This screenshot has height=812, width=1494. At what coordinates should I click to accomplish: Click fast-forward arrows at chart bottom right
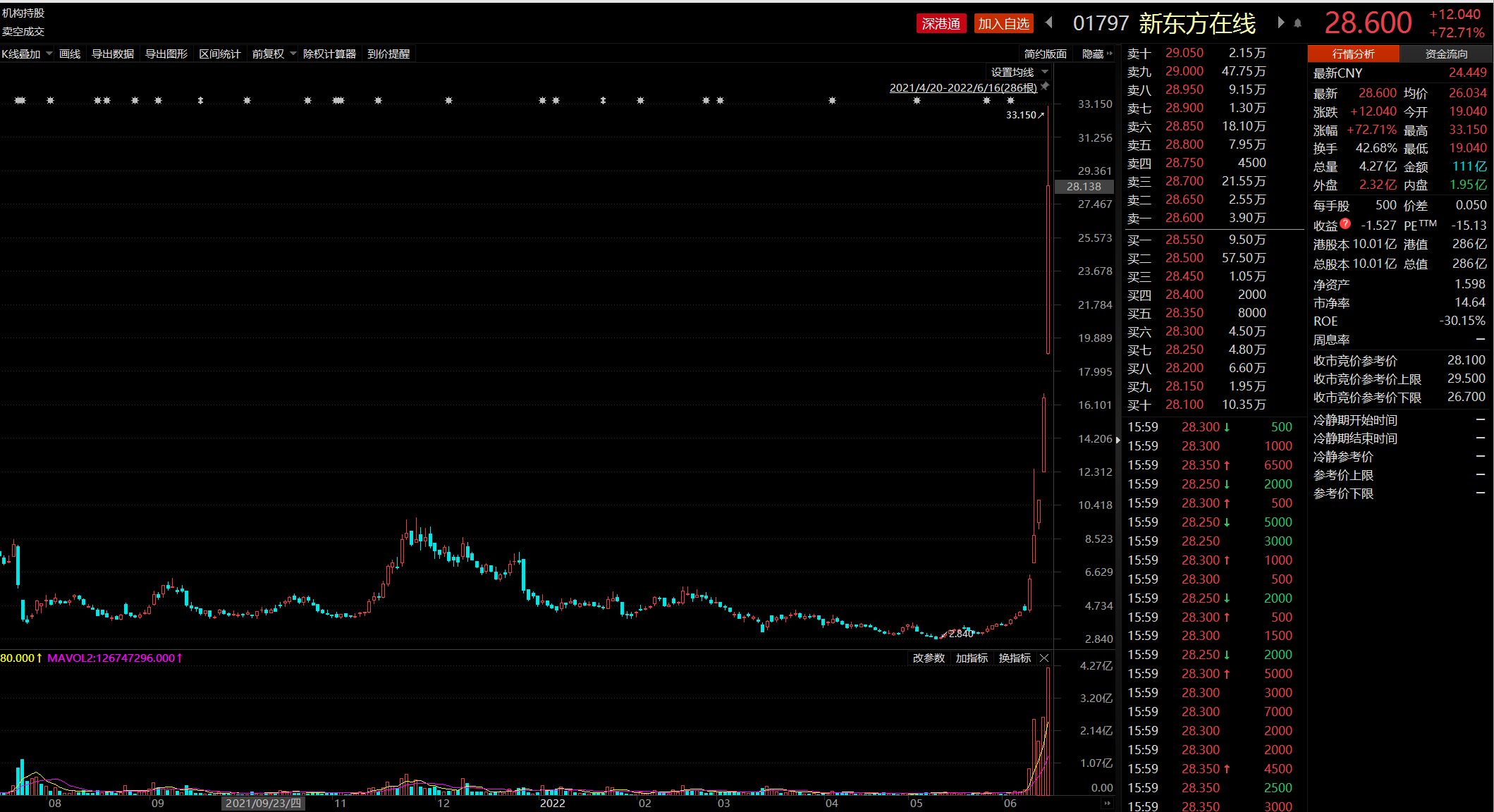point(1107,804)
